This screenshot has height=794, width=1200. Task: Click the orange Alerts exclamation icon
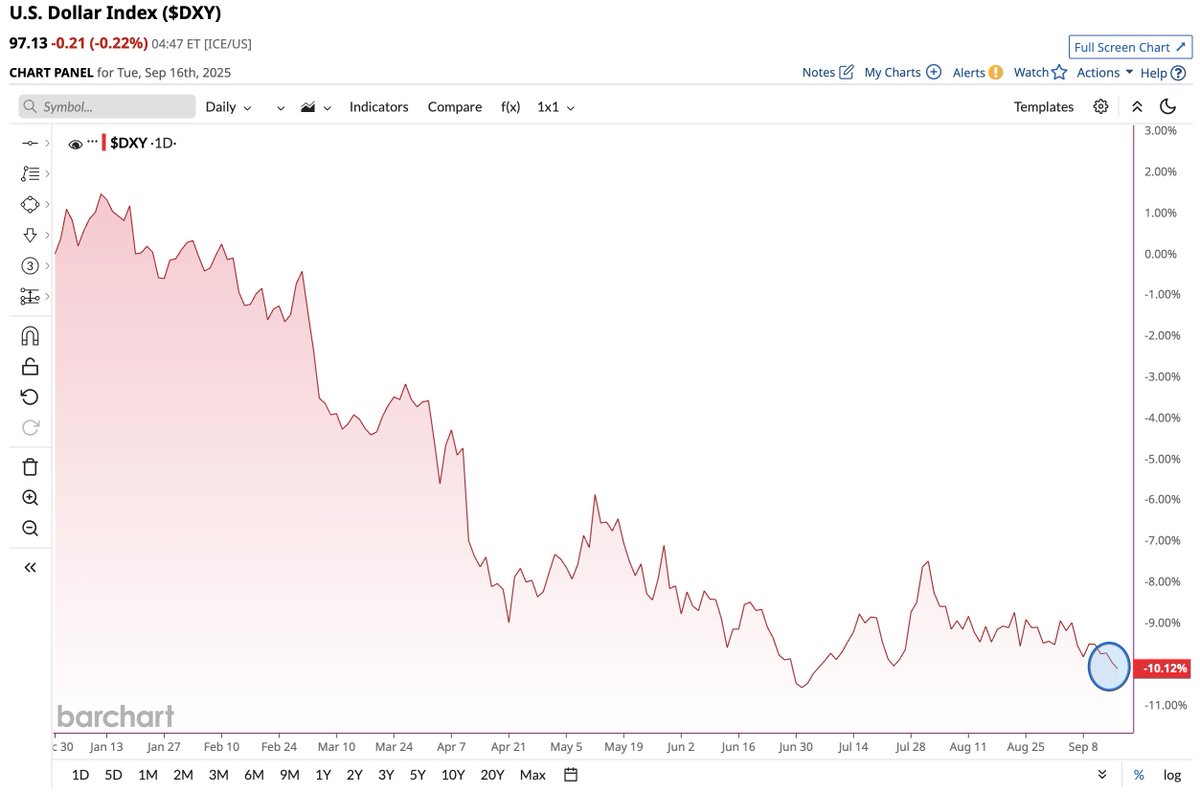996,72
